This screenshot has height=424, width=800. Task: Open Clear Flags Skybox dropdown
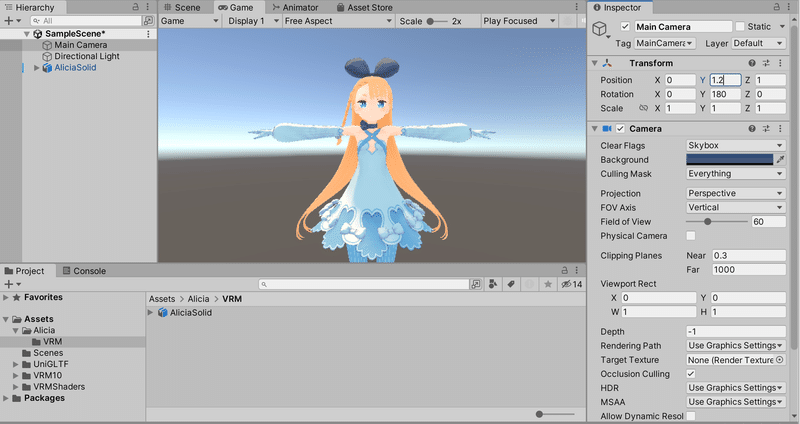point(735,145)
